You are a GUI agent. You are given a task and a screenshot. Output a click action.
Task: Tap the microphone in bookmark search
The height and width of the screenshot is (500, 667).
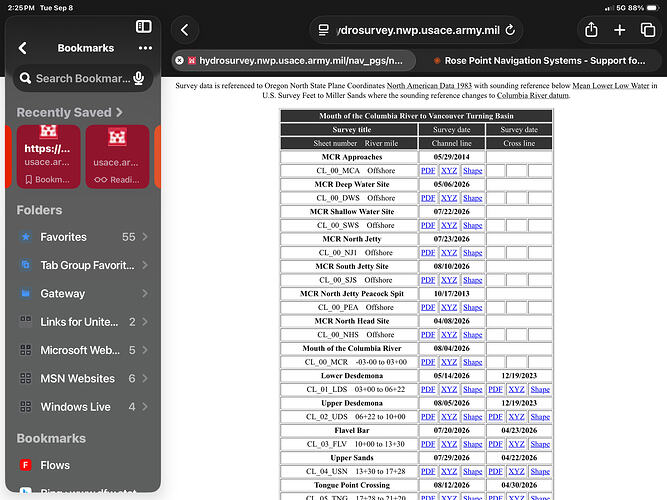pos(139,78)
